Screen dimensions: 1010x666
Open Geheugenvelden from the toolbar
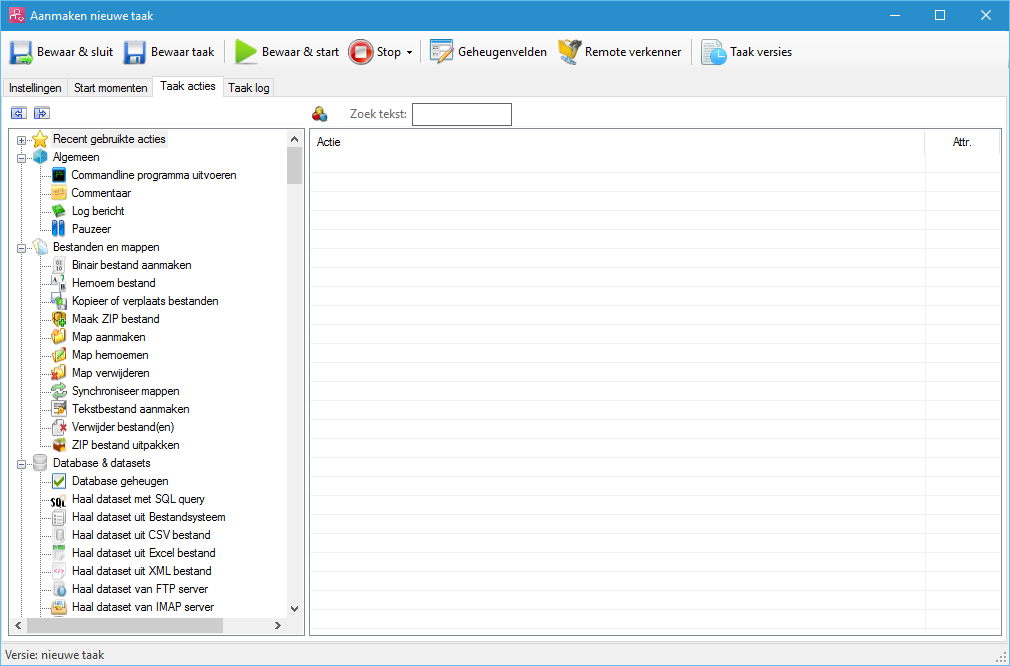[x=442, y=52]
